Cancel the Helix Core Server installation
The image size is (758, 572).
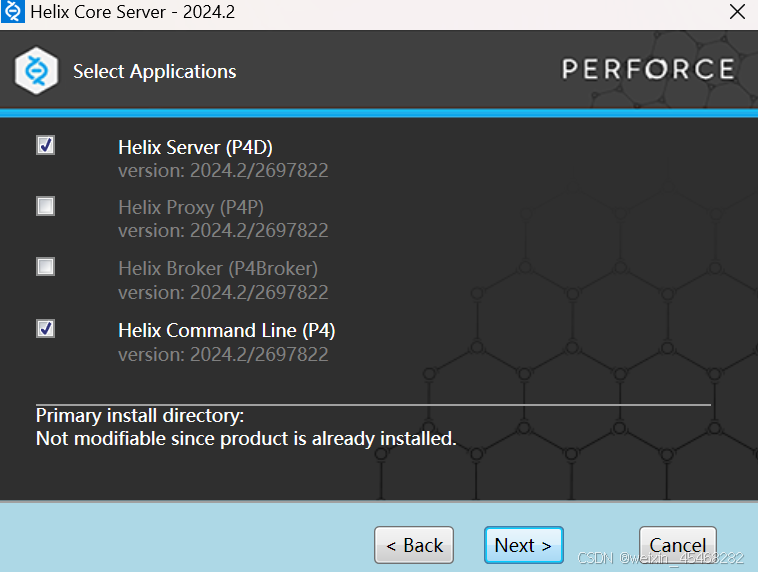(x=677, y=545)
